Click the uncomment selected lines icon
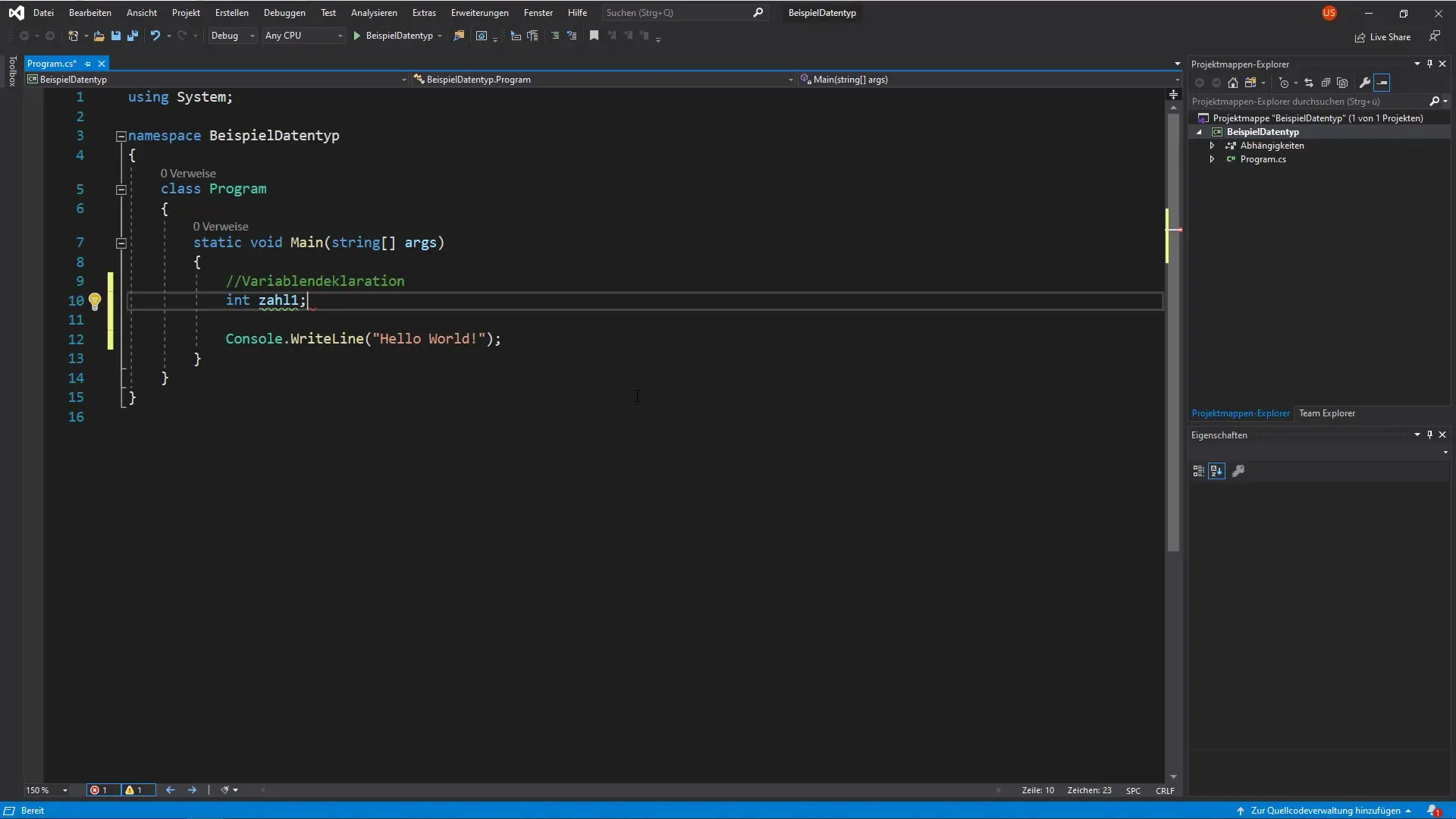The image size is (1456, 819). 572,36
